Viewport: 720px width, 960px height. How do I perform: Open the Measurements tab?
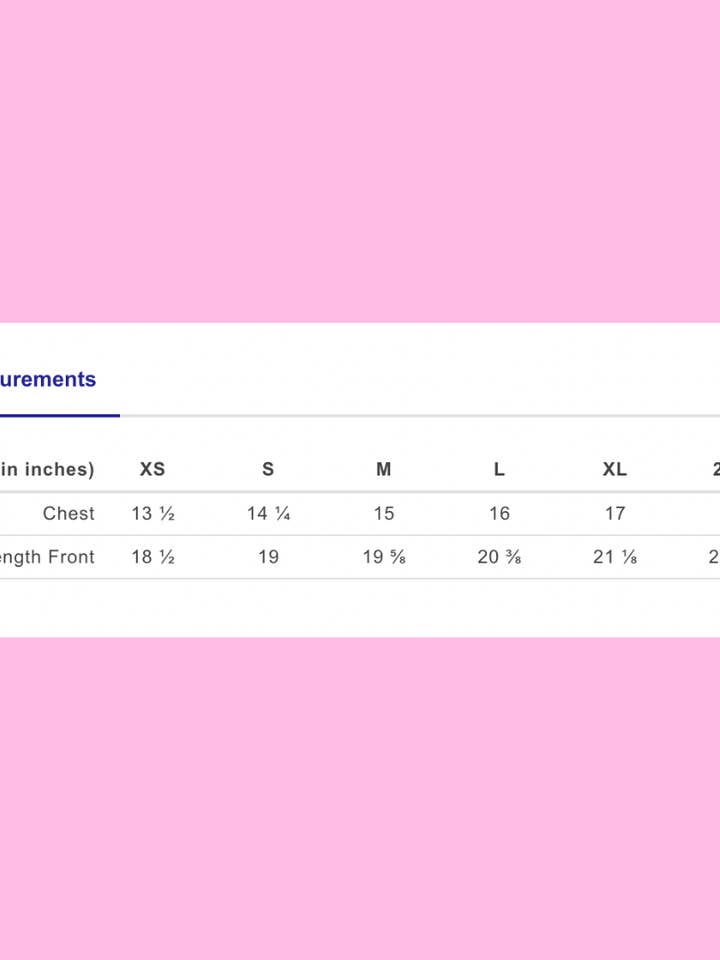click(x=48, y=379)
